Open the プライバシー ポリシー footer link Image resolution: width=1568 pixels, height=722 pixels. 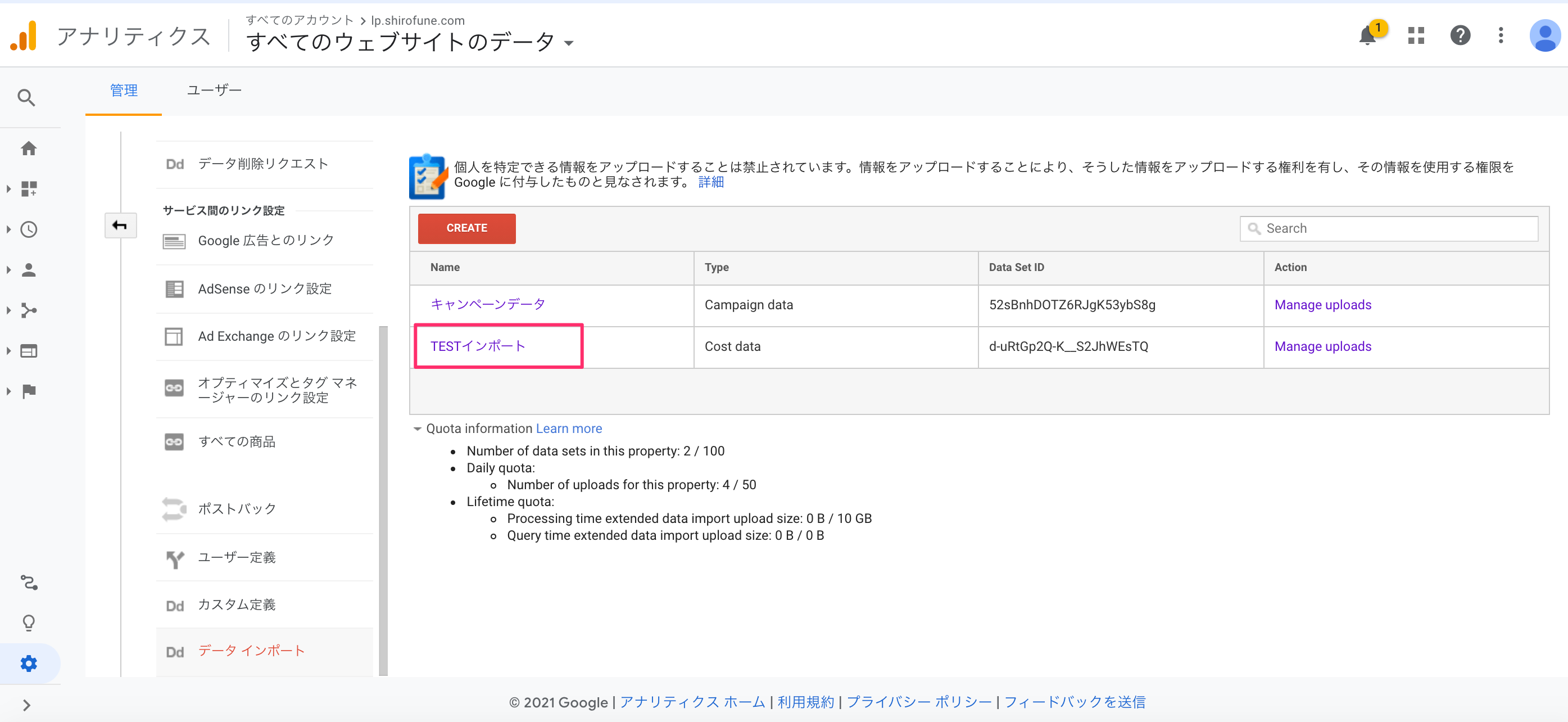click(919, 702)
